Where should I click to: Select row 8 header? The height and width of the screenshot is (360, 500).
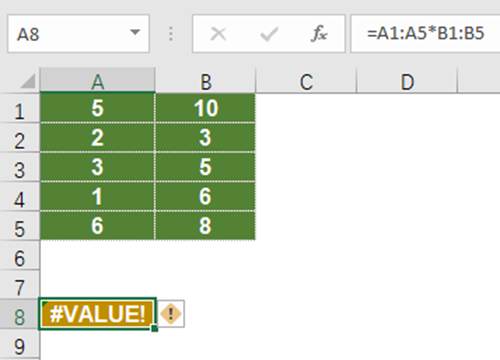(x=20, y=314)
